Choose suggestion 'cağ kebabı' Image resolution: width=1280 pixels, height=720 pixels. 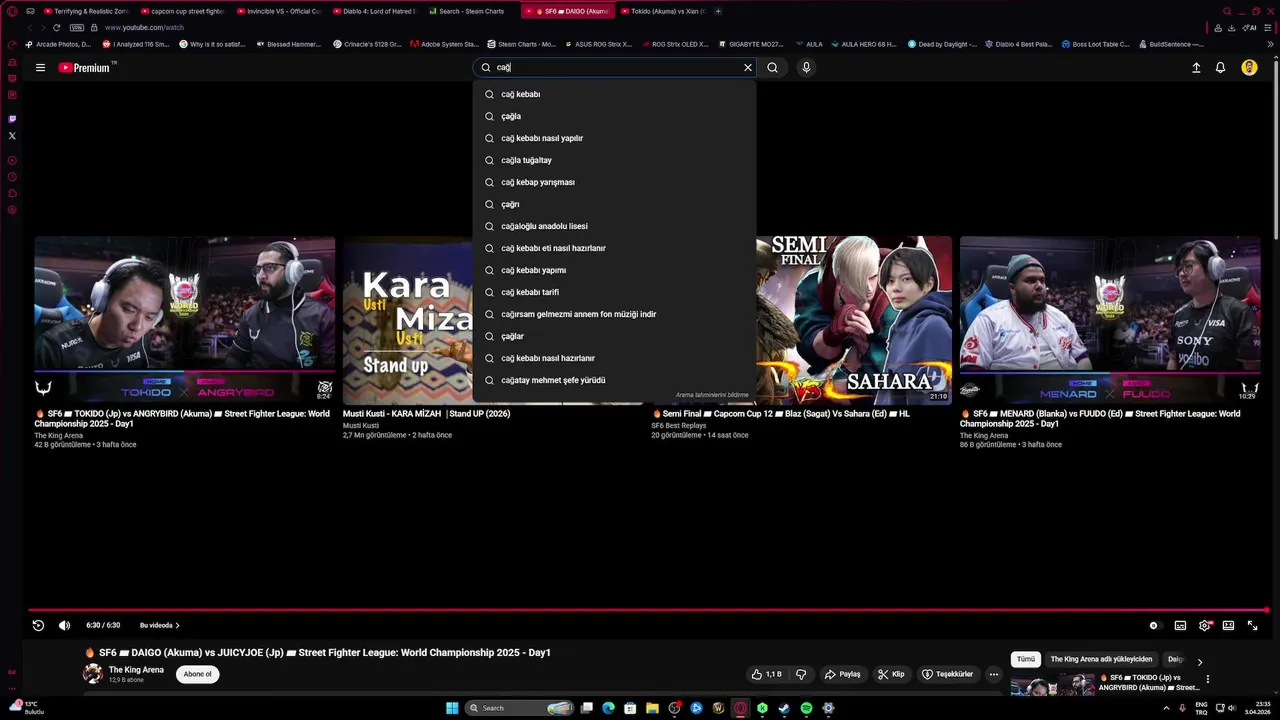[x=614, y=94]
